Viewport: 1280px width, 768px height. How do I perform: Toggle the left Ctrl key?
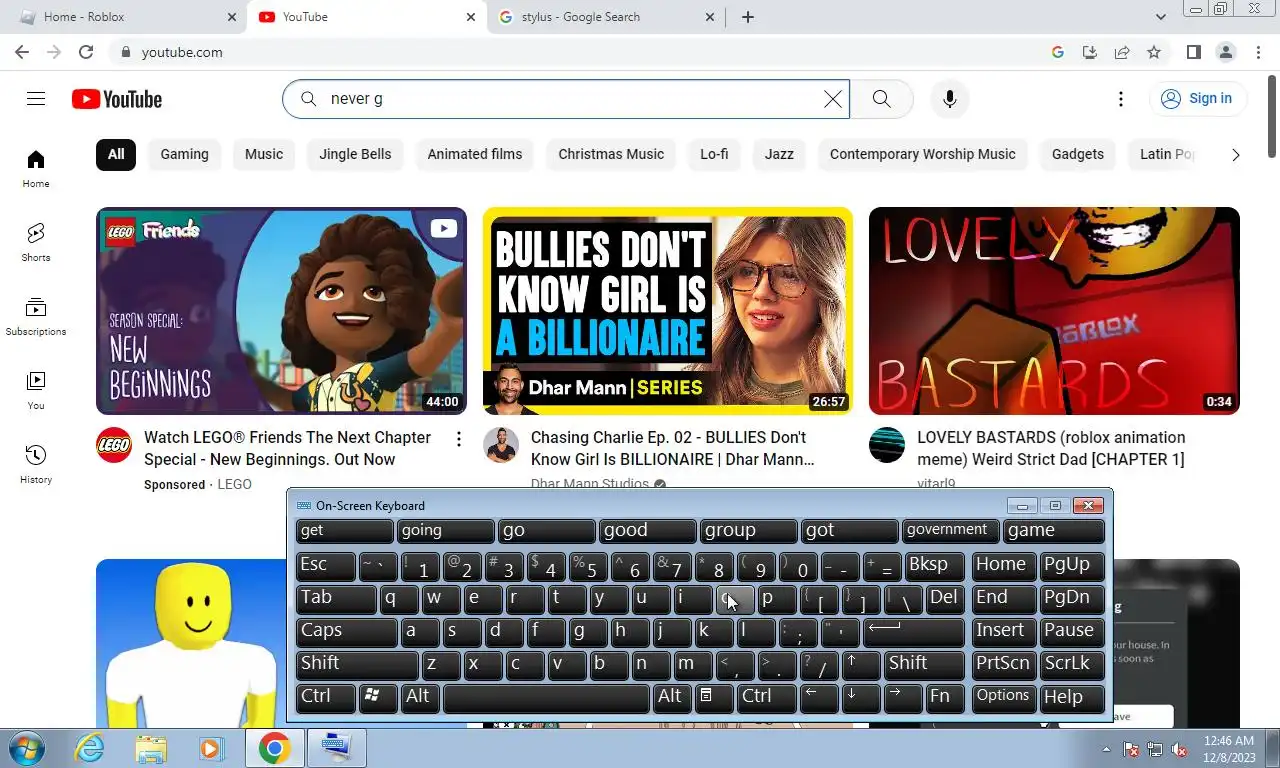coord(325,697)
